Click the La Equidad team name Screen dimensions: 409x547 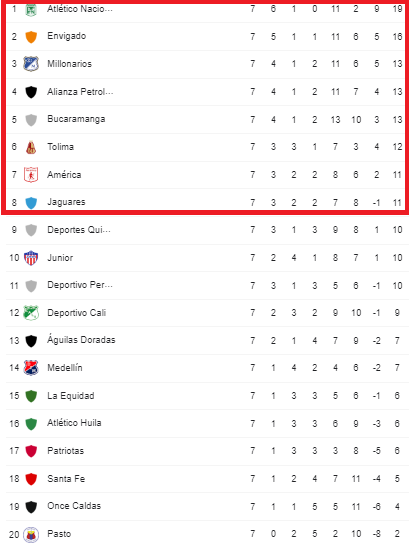(71, 396)
